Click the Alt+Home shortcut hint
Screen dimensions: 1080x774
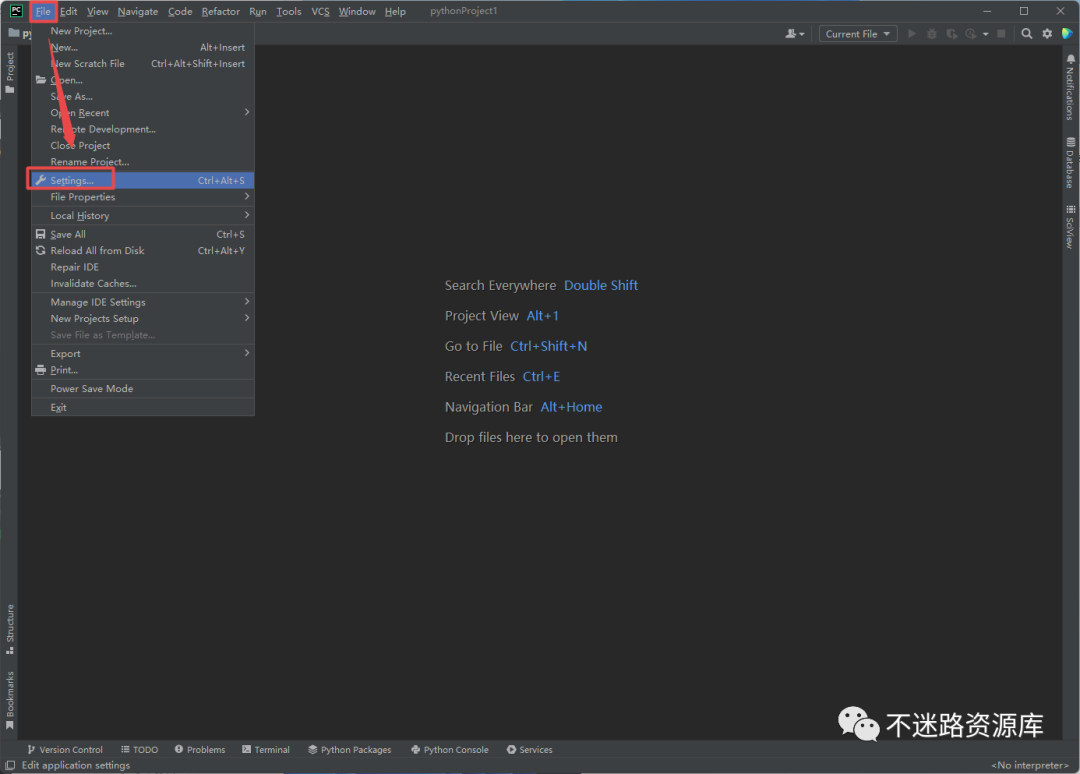571,407
